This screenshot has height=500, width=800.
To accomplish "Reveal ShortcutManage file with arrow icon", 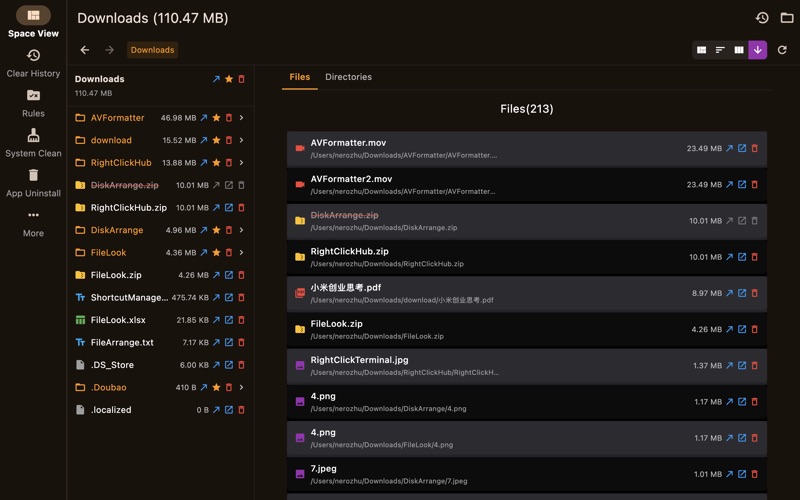I will point(216,297).
